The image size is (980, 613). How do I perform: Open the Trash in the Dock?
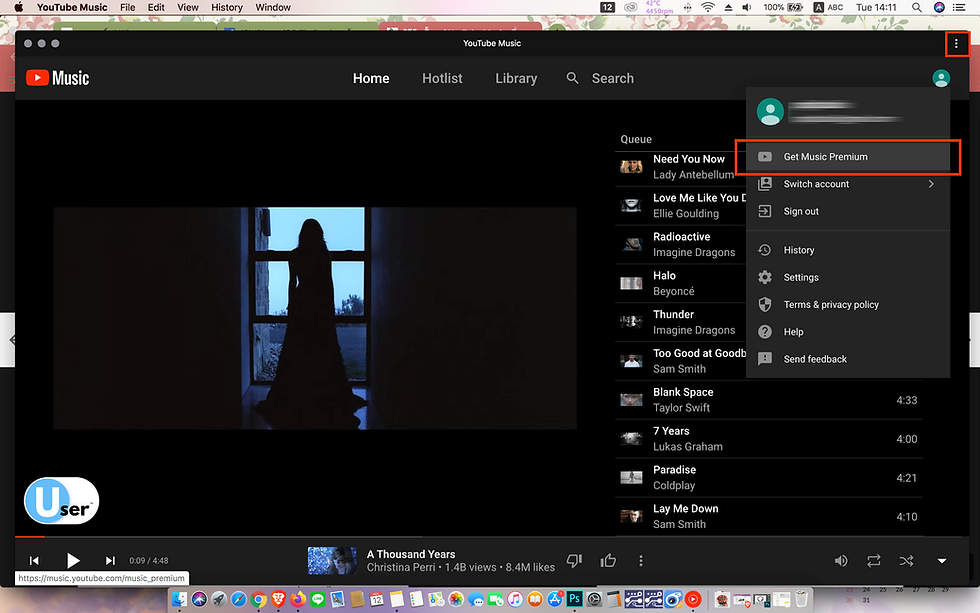coord(801,600)
